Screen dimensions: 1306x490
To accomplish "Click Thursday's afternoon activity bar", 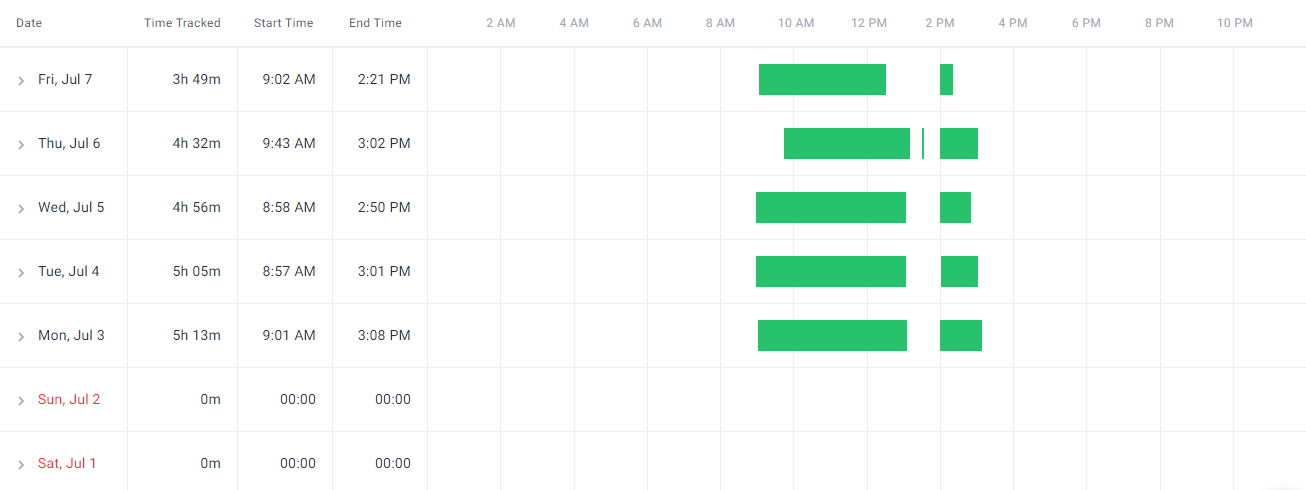I will pyautogui.click(x=959, y=143).
